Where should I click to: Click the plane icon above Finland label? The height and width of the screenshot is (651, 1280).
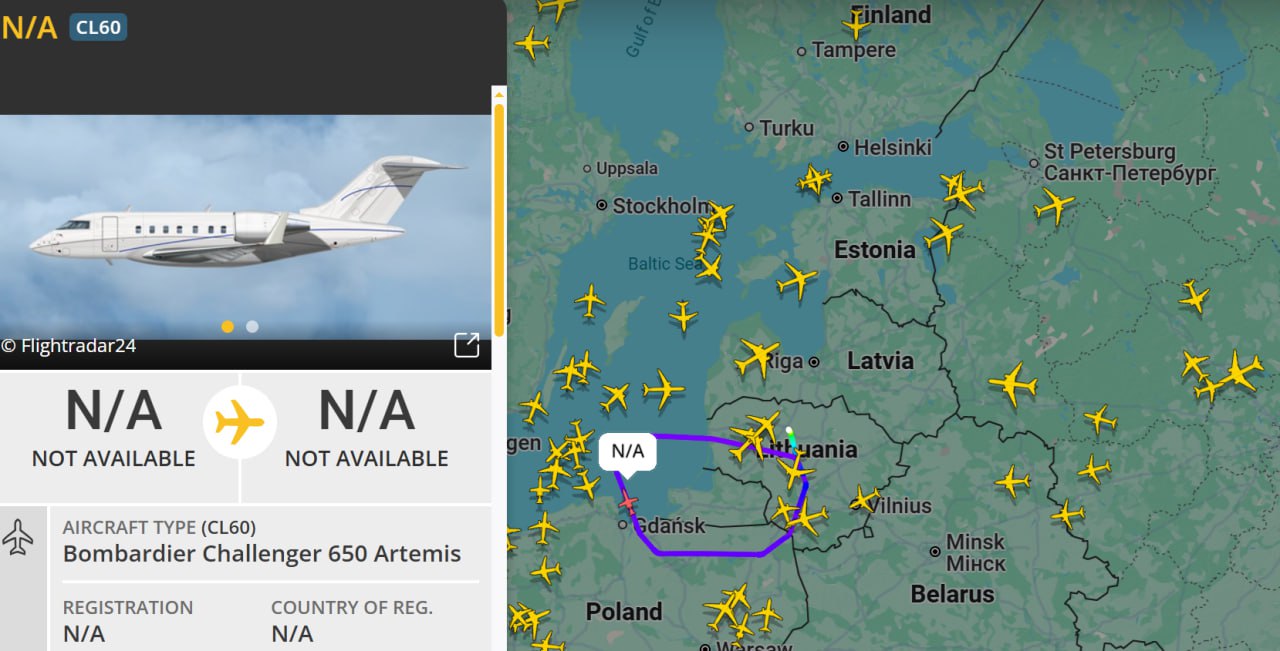click(x=857, y=21)
